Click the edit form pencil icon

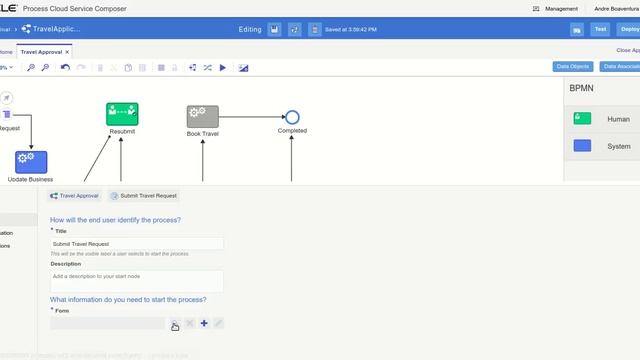tap(219, 323)
